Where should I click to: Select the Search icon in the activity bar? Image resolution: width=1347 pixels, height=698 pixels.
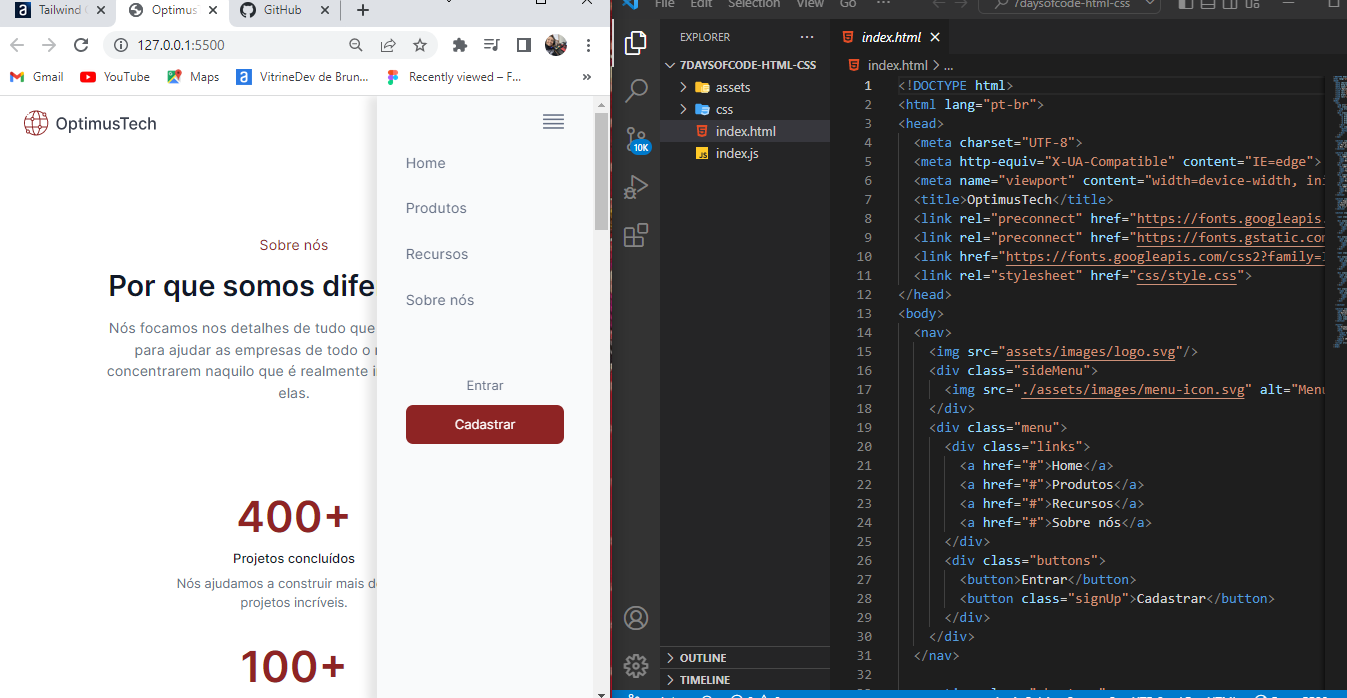click(x=636, y=90)
